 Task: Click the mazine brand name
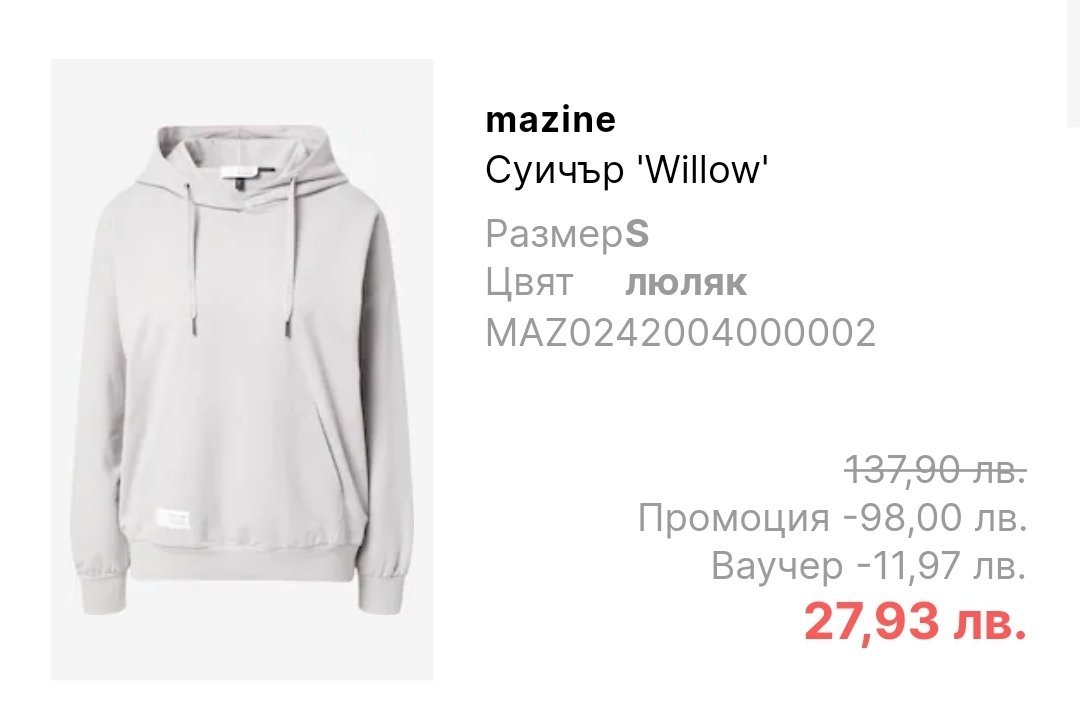pos(550,120)
